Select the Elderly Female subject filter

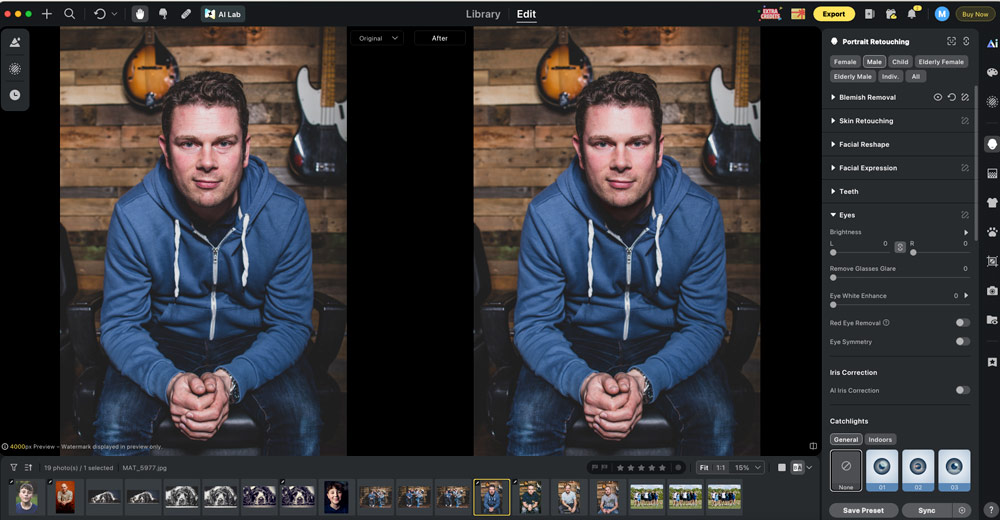pos(941,62)
